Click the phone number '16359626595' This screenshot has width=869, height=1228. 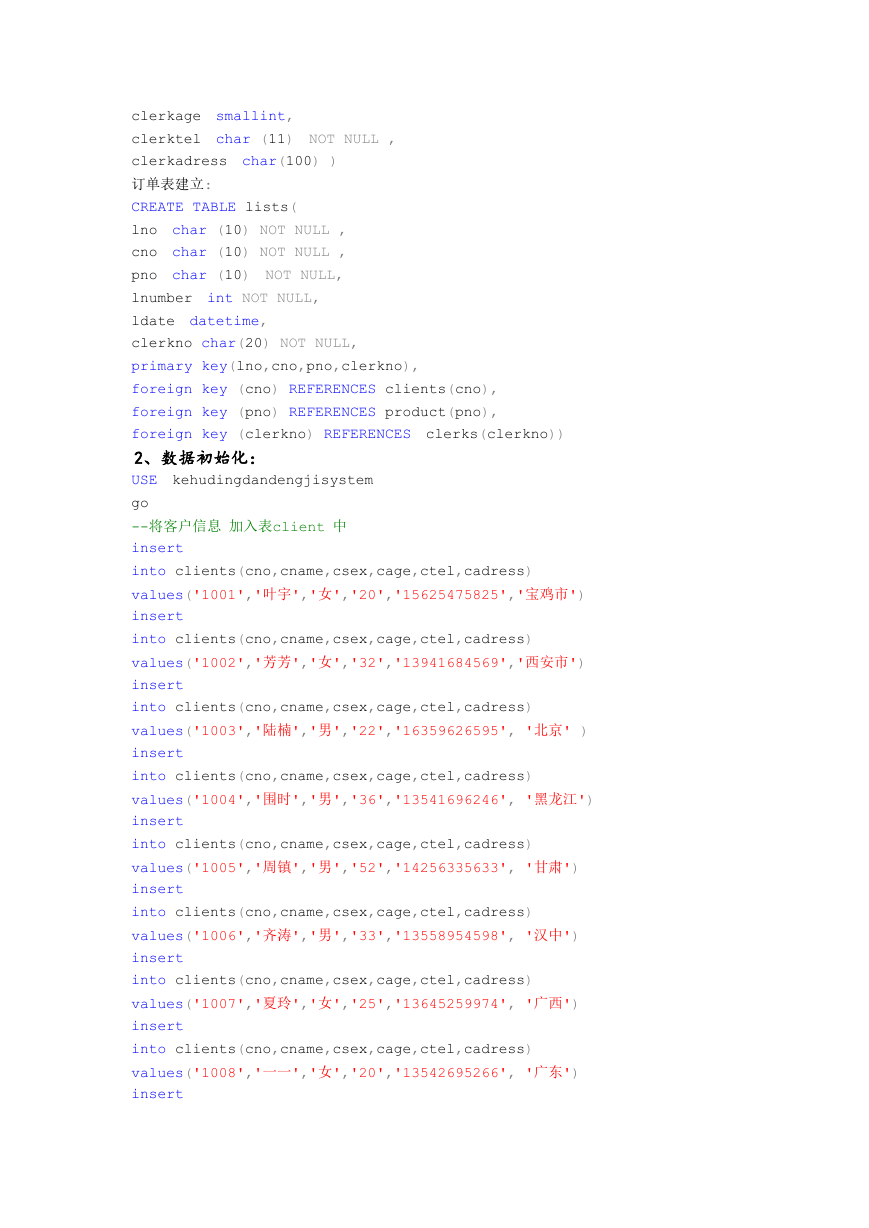click(448, 731)
